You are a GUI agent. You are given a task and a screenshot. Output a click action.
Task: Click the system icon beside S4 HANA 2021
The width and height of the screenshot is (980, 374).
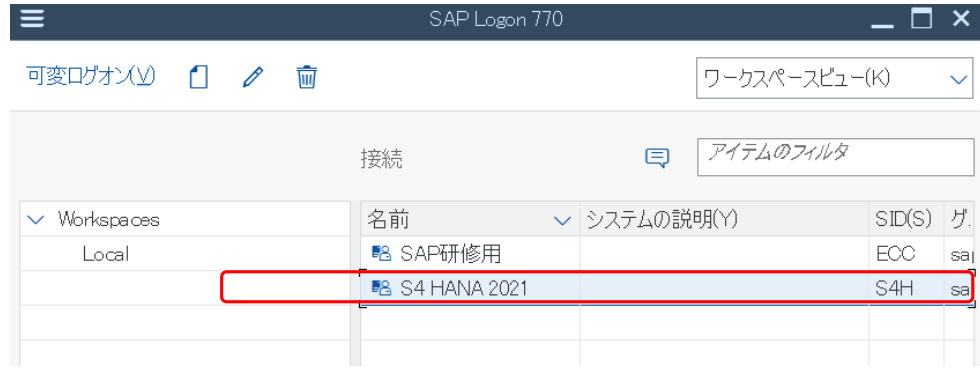click(x=382, y=288)
